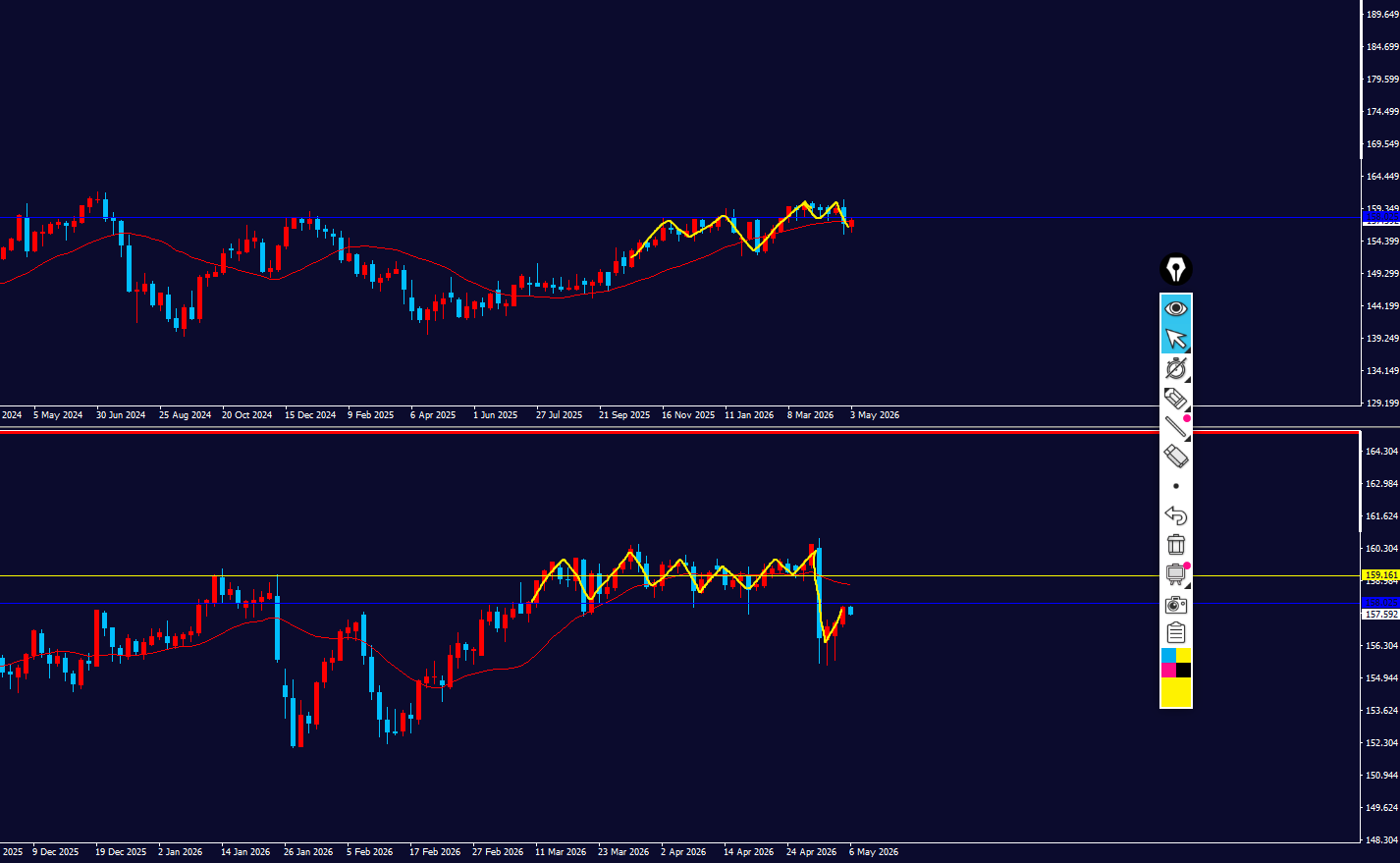Click the yellow 159.161 price label
The image size is (1400, 863).
(1380, 575)
